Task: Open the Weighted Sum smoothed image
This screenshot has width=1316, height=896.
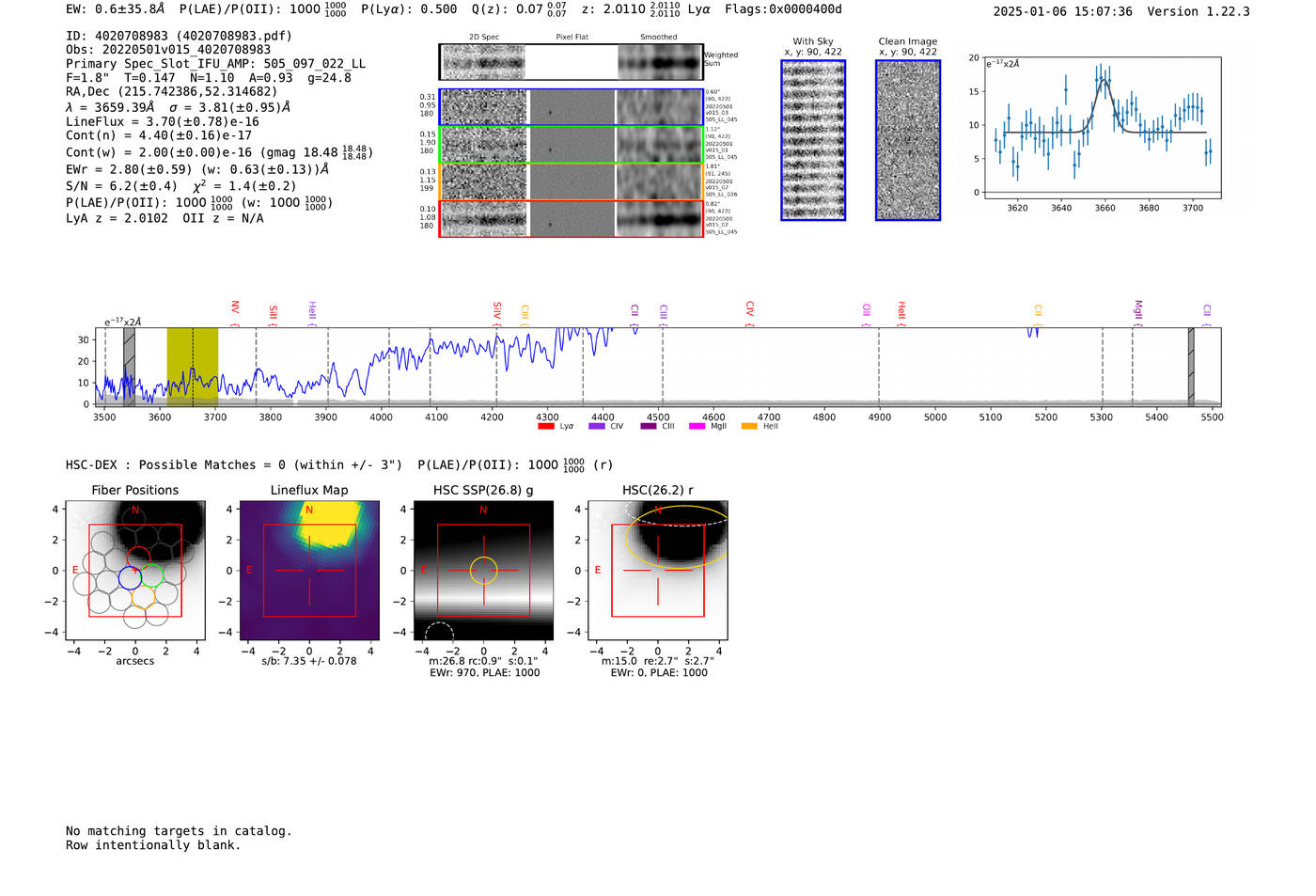Action: 659,62
